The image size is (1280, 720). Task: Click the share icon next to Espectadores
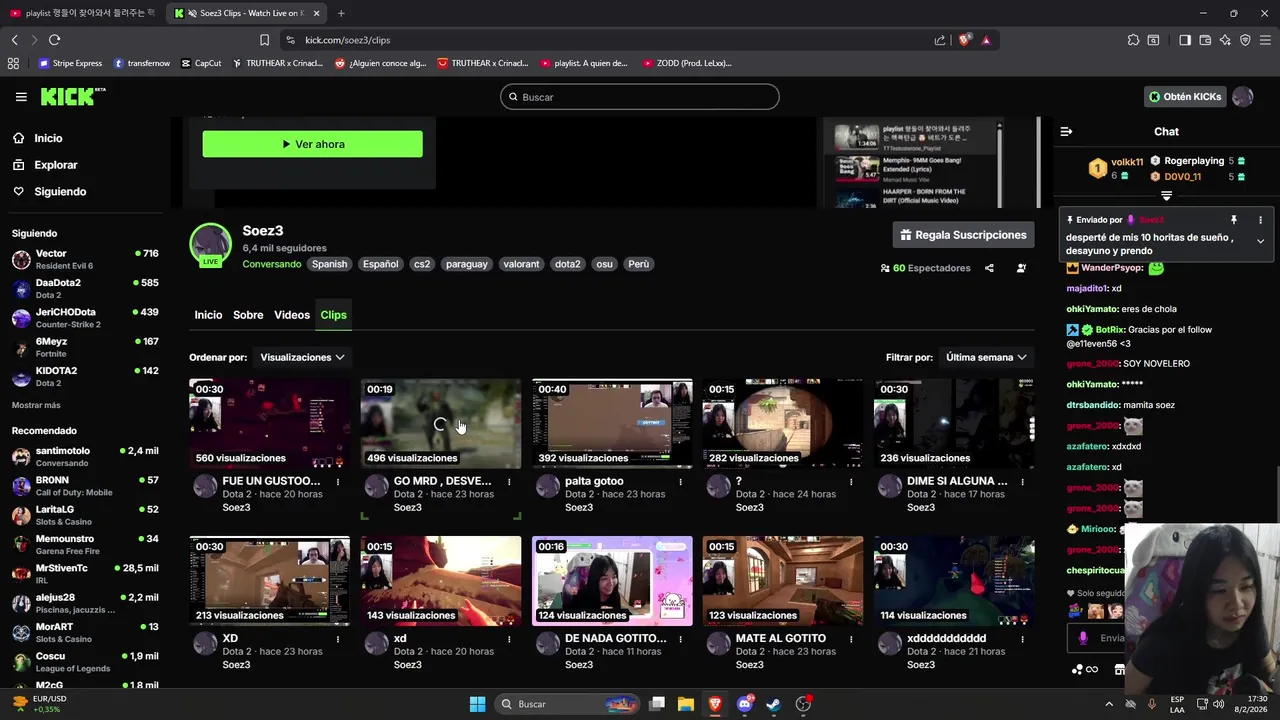(989, 268)
